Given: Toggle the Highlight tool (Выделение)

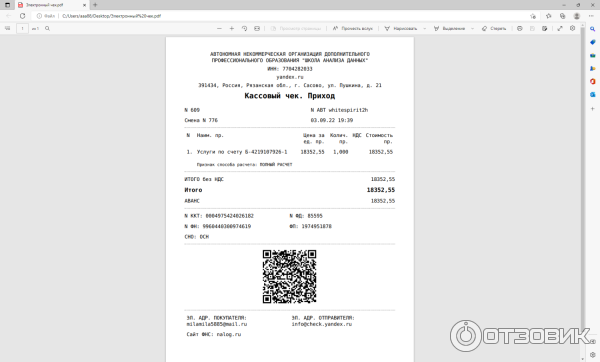Looking at the screenshot, I should pos(449,28).
